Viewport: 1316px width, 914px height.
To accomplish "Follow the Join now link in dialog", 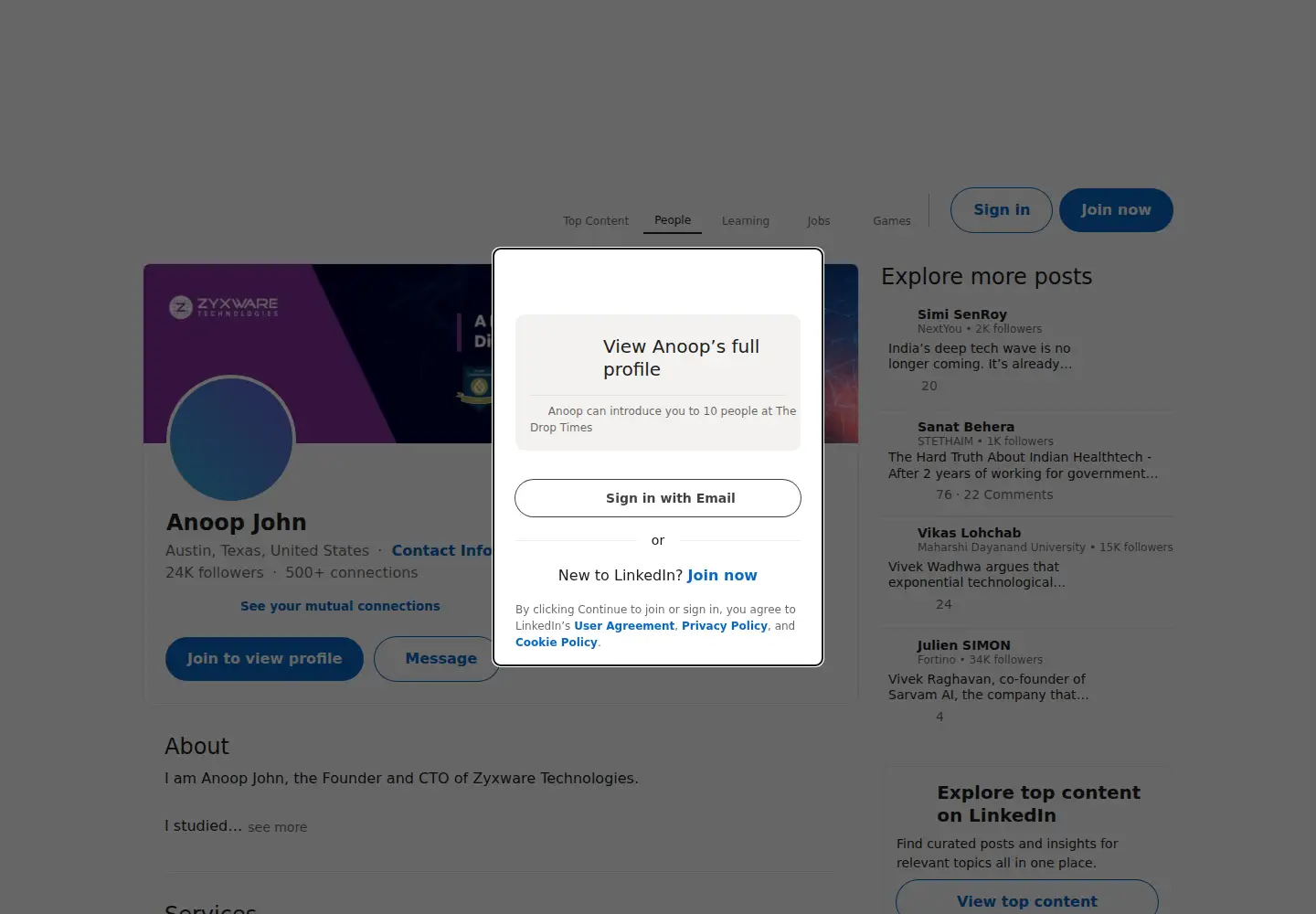I will [722, 575].
